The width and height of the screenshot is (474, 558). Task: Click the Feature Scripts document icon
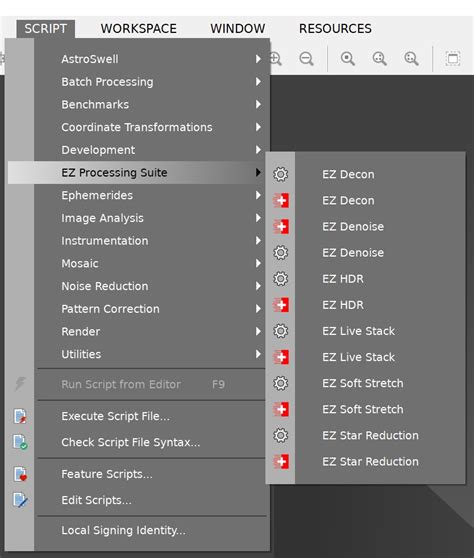(20, 474)
